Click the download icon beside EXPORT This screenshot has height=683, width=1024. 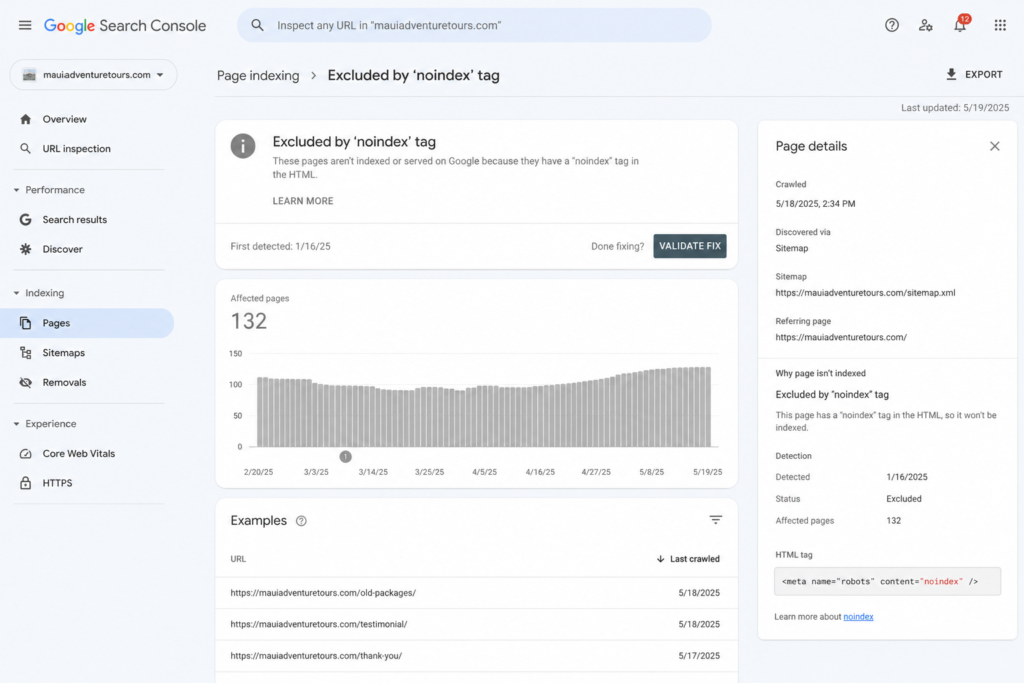(x=952, y=74)
